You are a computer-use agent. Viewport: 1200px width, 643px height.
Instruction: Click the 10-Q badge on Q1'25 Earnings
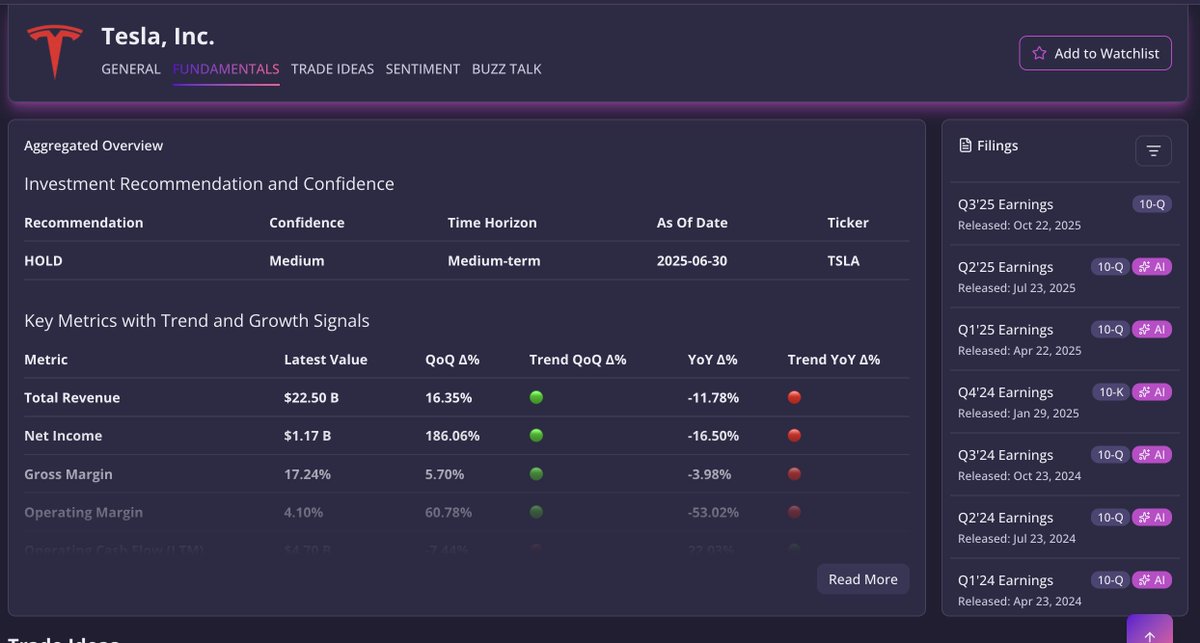[x=1110, y=329]
